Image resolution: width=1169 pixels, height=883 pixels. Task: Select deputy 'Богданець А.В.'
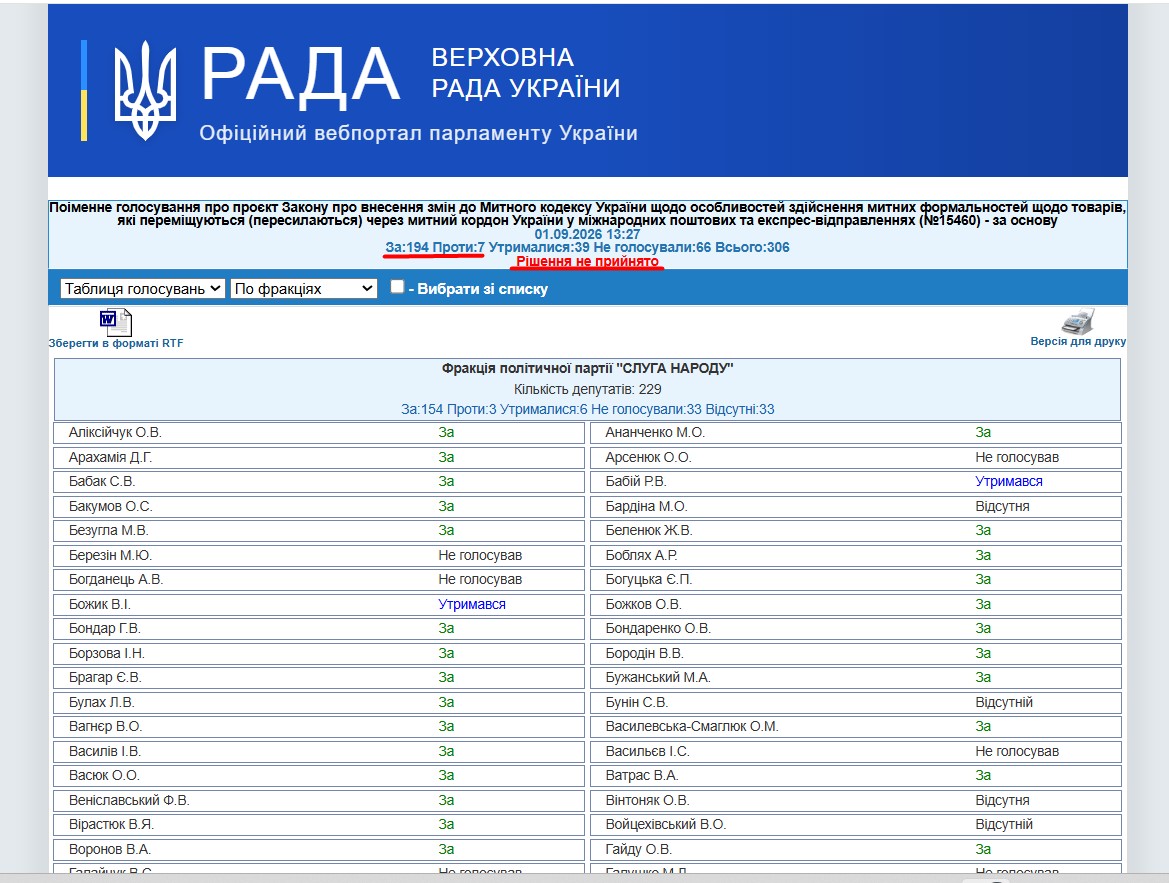click(x=116, y=579)
